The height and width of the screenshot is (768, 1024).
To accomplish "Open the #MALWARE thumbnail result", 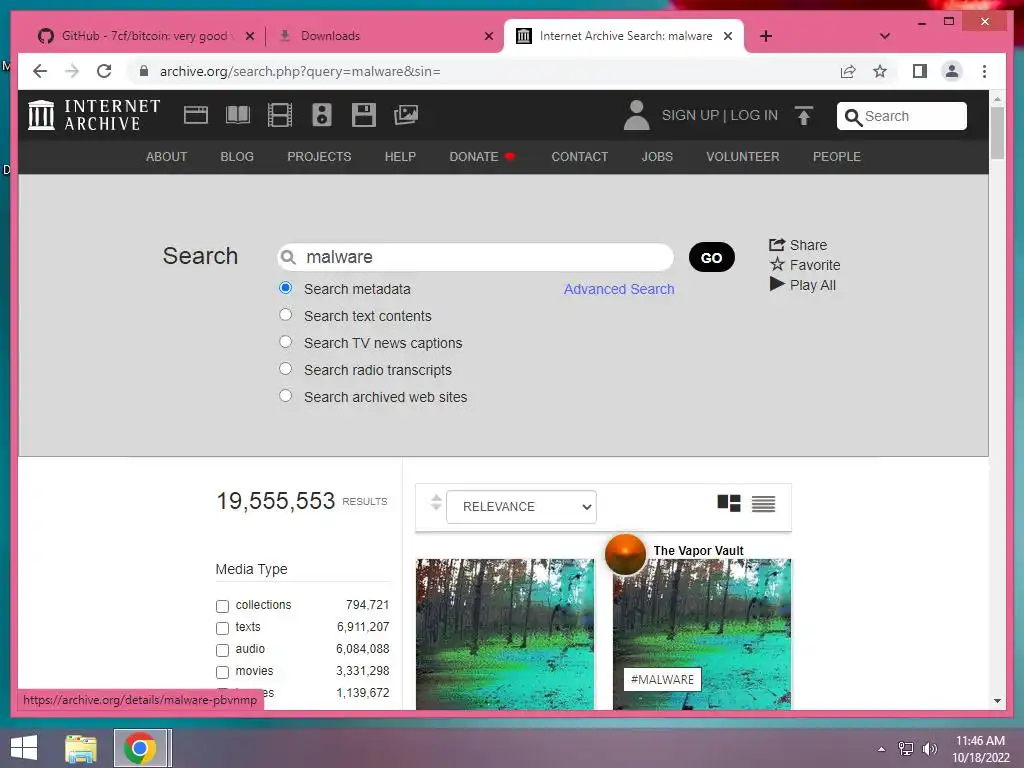I will tap(702, 634).
